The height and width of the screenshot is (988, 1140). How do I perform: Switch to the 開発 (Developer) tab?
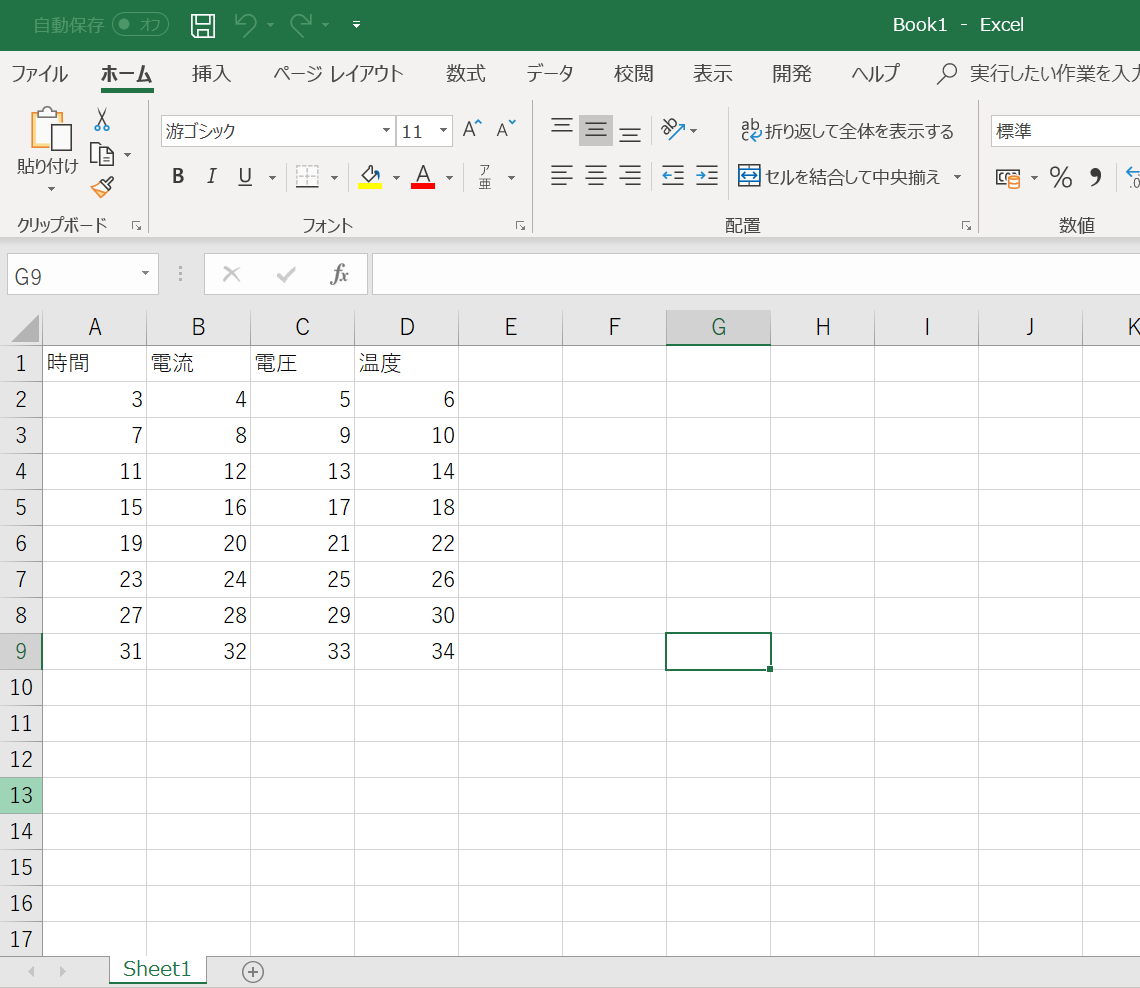pyautogui.click(x=792, y=73)
